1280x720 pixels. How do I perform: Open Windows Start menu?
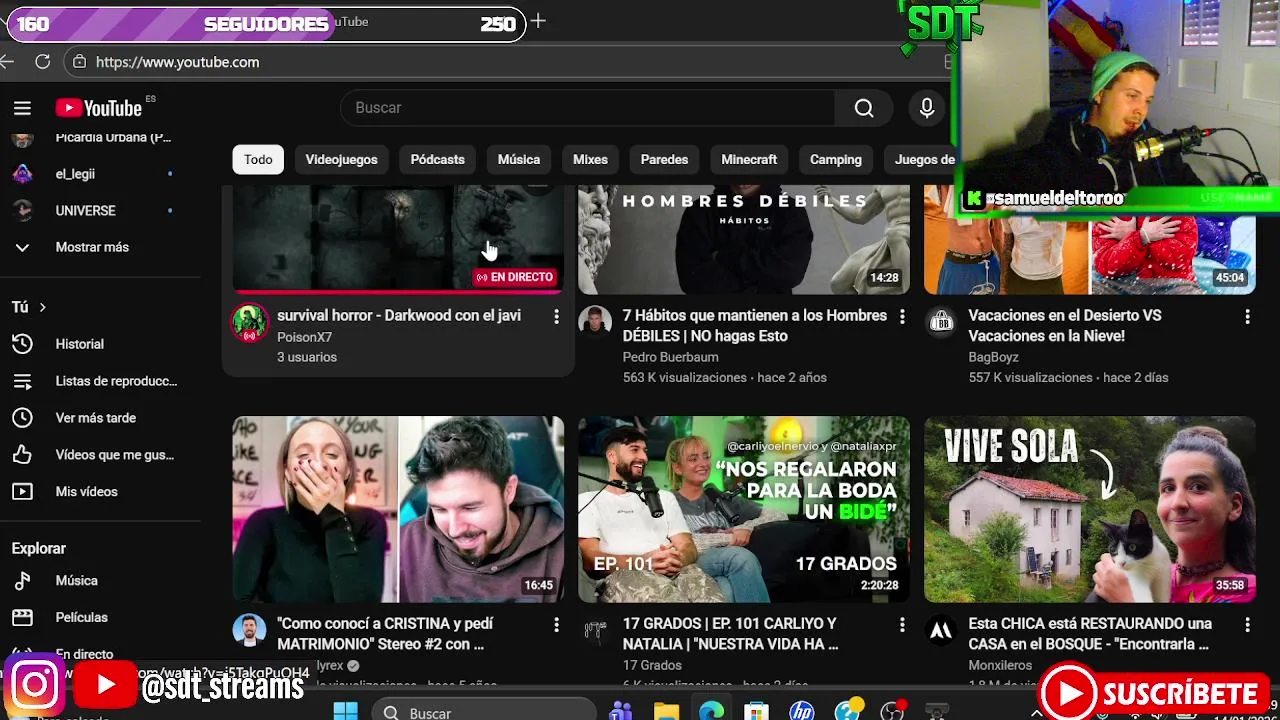[345, 712]
